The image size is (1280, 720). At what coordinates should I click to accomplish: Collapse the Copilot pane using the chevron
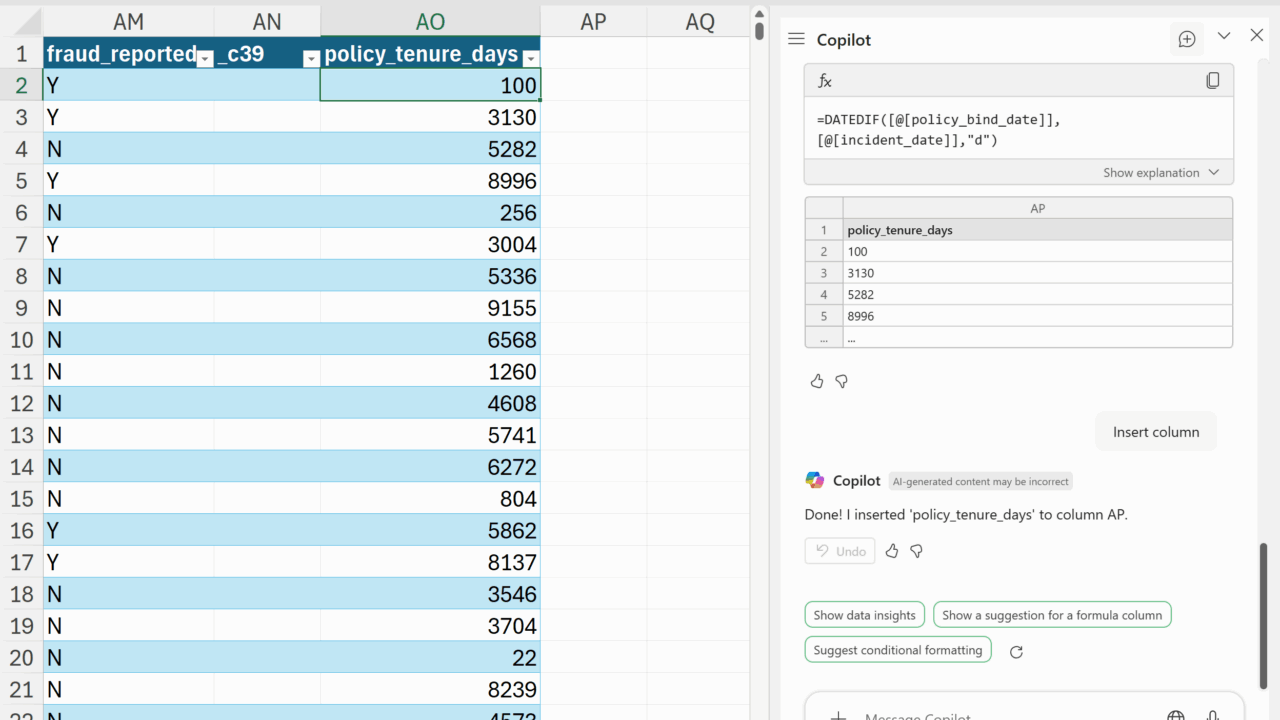(x=1223, y=36)
